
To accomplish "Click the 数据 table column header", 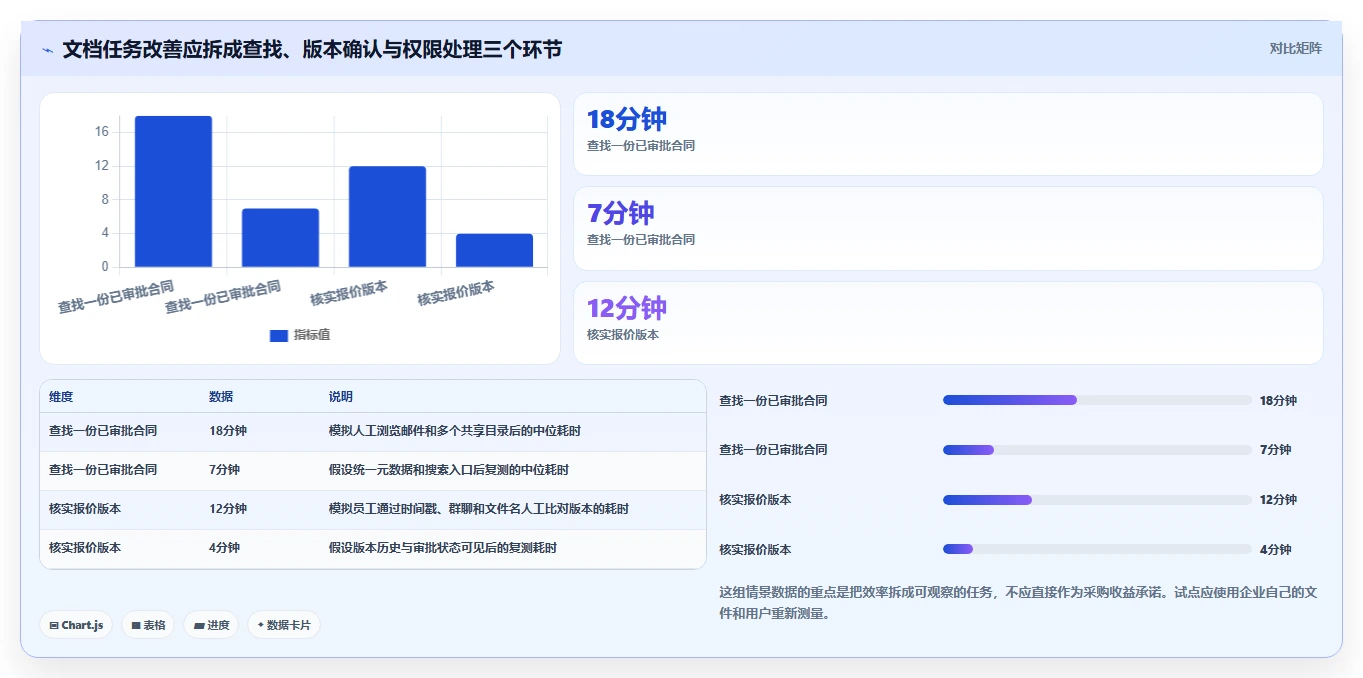I will (x=221, y=397).
